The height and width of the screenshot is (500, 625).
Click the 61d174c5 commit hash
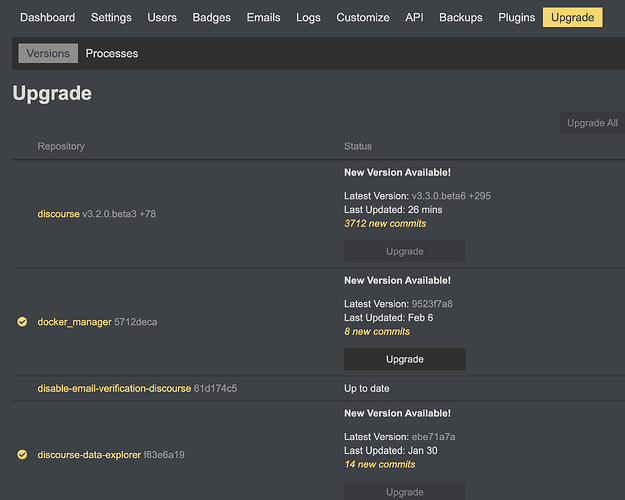215,388
